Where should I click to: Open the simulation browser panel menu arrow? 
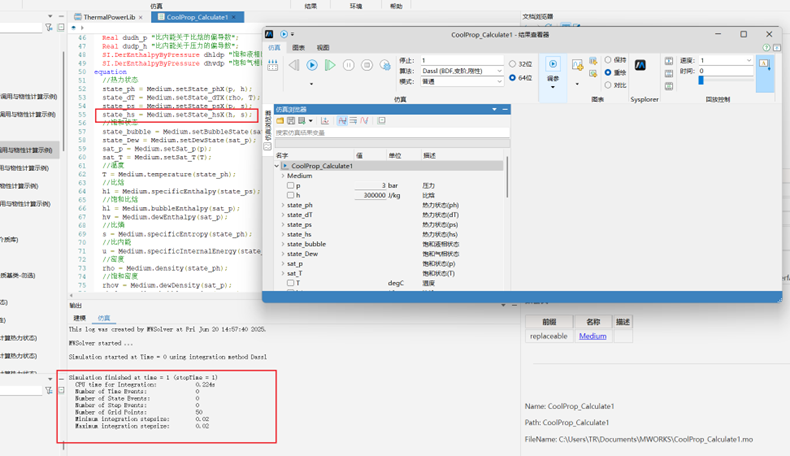[x=494, y=109]
